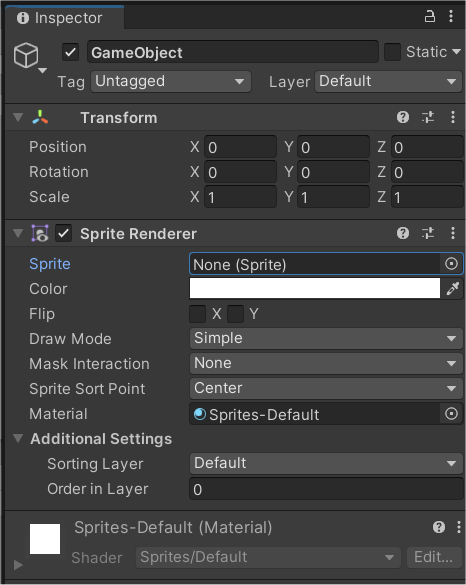Click the Inspector lock icon
466x585 pixels.
pos(430,16)
